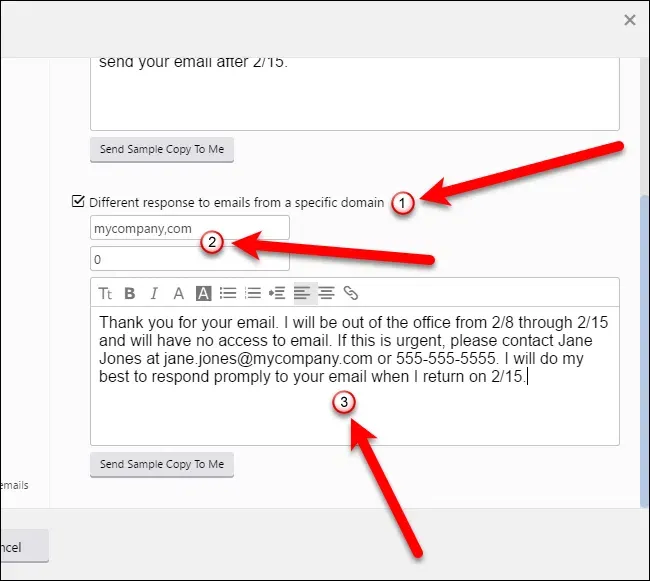Open the font size (Tt) tool
The height and width of the screenshot is (581, 650).
105,293
